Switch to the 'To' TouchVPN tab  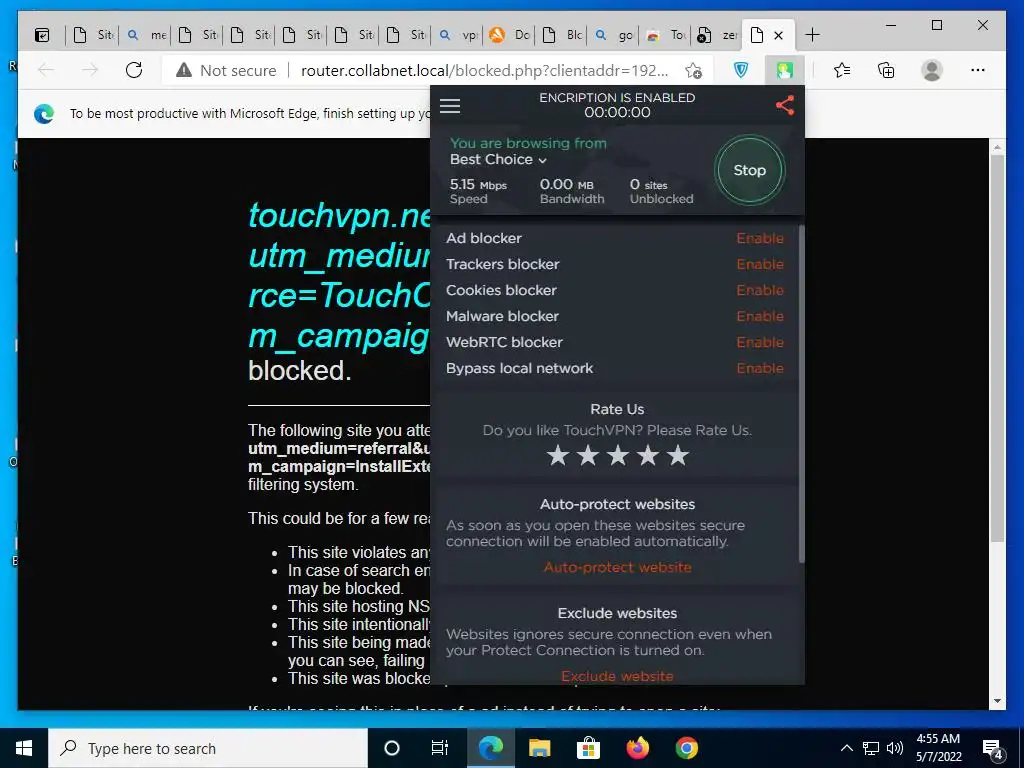[x=665, y=35]
